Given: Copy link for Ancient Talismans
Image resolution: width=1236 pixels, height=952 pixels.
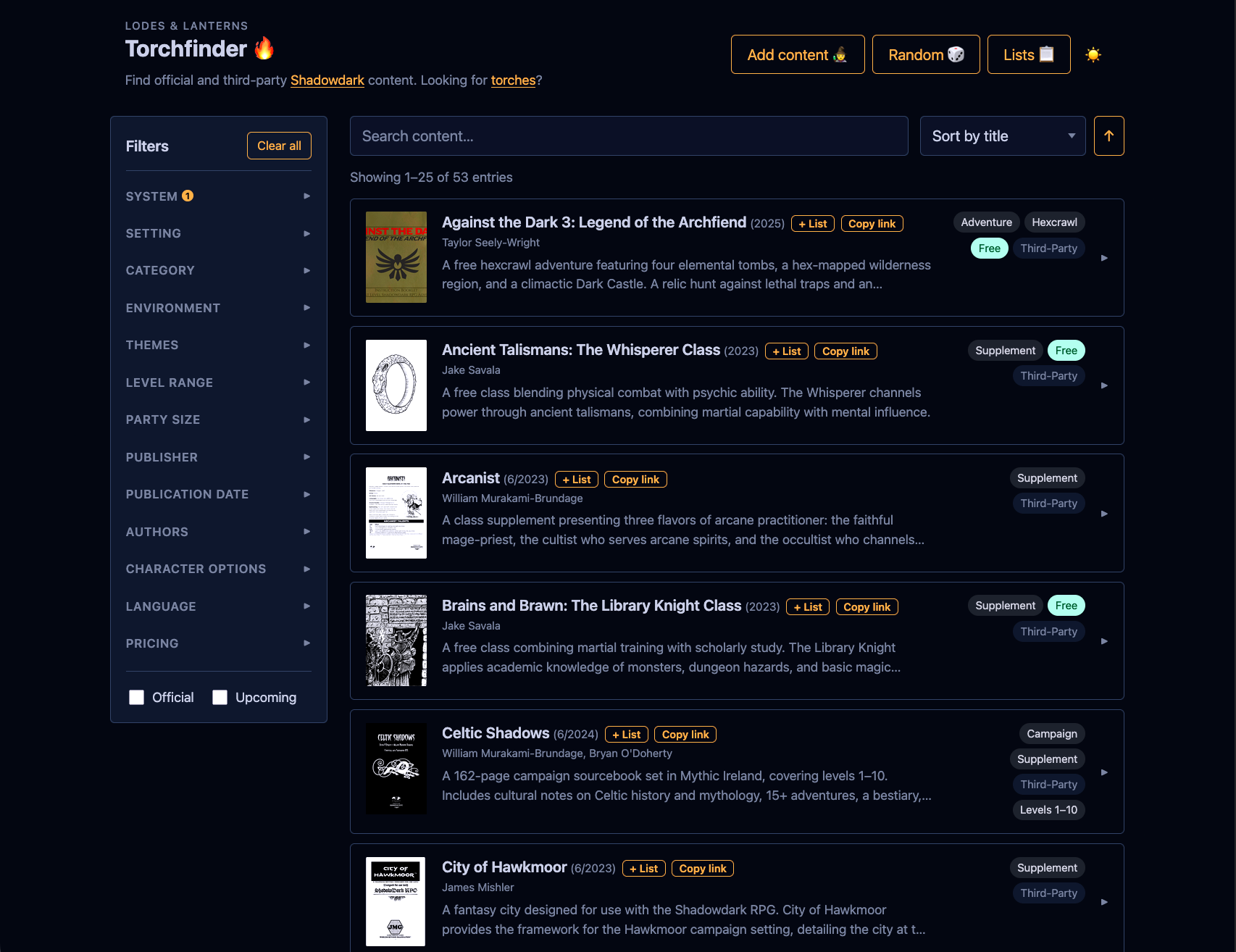Looking at the screenshot, I should [845, 351].
